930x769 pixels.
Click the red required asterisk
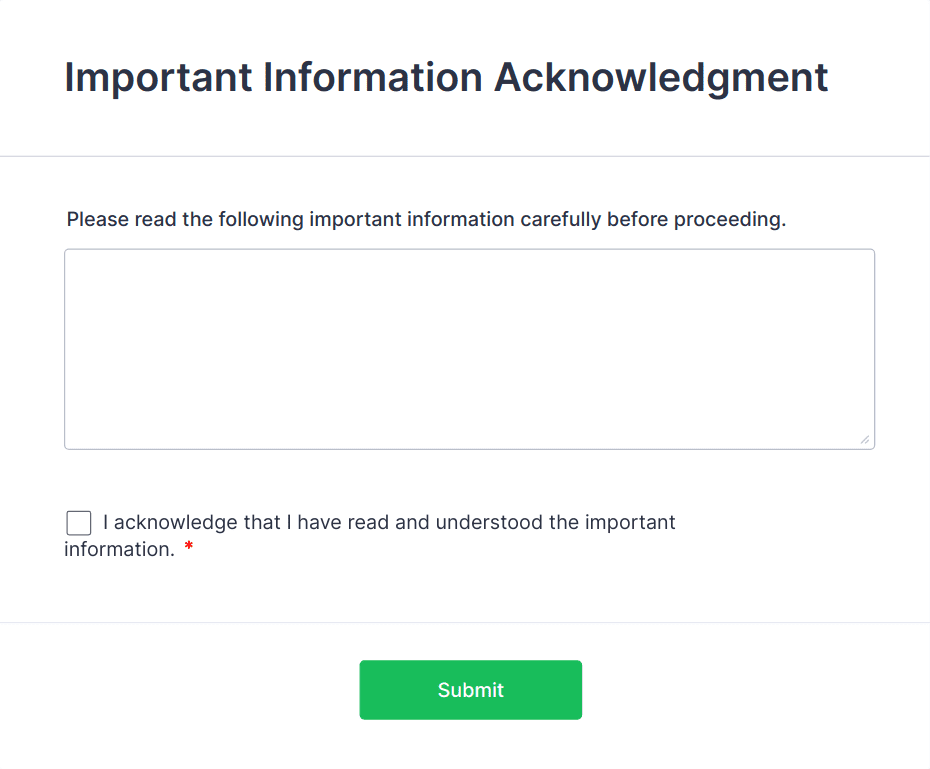point(189,549)
